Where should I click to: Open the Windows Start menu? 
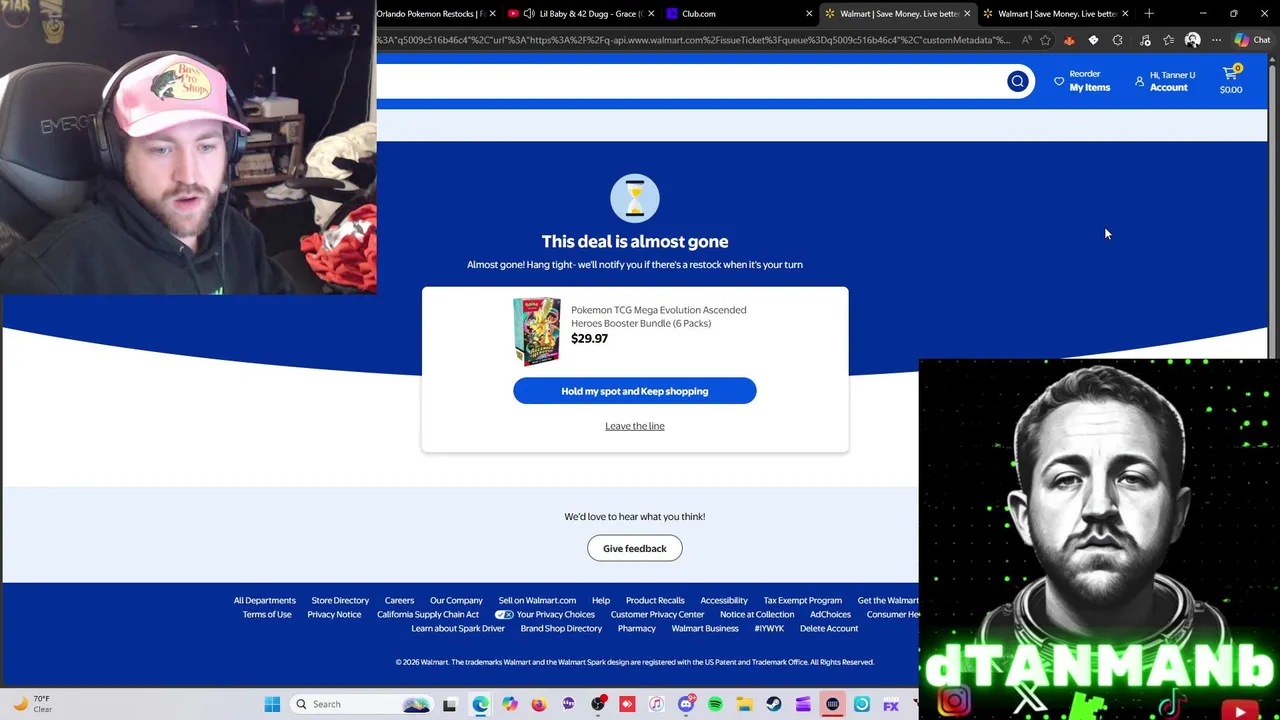(272, 704)
